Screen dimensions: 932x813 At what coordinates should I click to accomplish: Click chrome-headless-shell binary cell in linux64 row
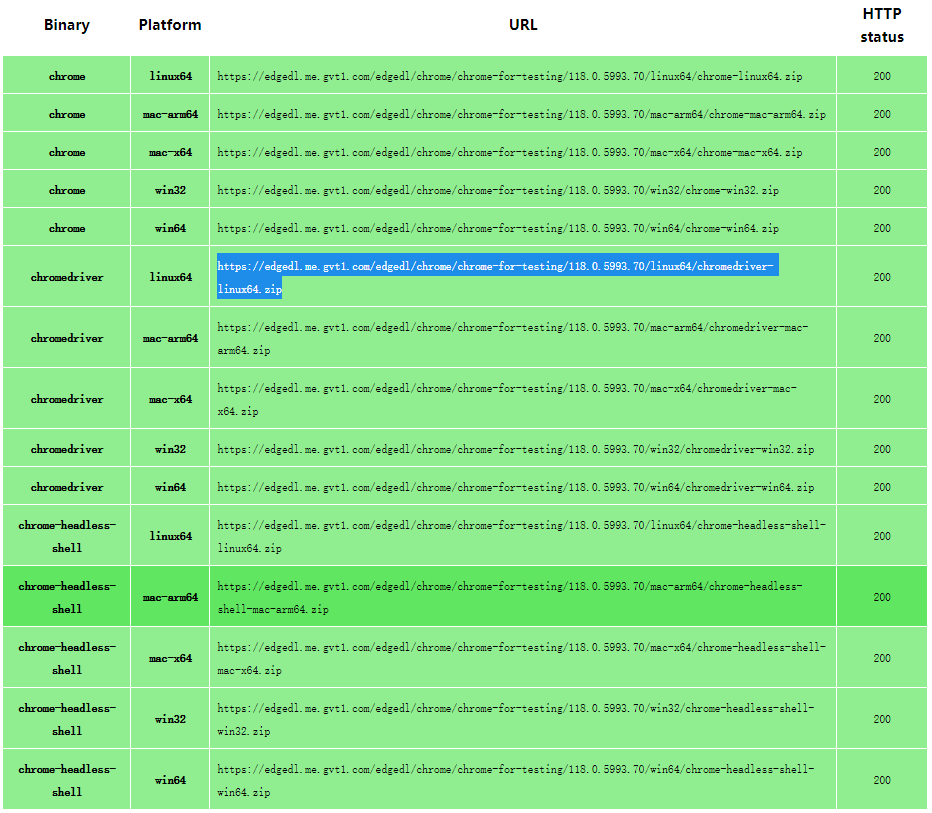point(67,536)
